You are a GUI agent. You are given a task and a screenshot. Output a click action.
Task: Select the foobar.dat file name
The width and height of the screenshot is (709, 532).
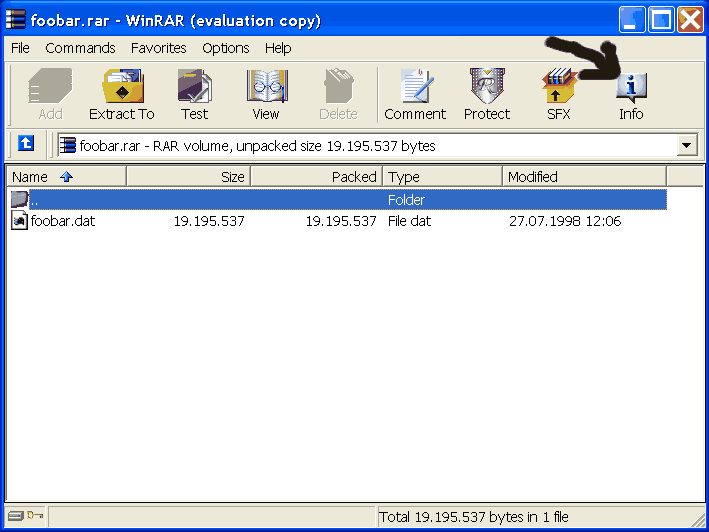(x=63, y=221)
